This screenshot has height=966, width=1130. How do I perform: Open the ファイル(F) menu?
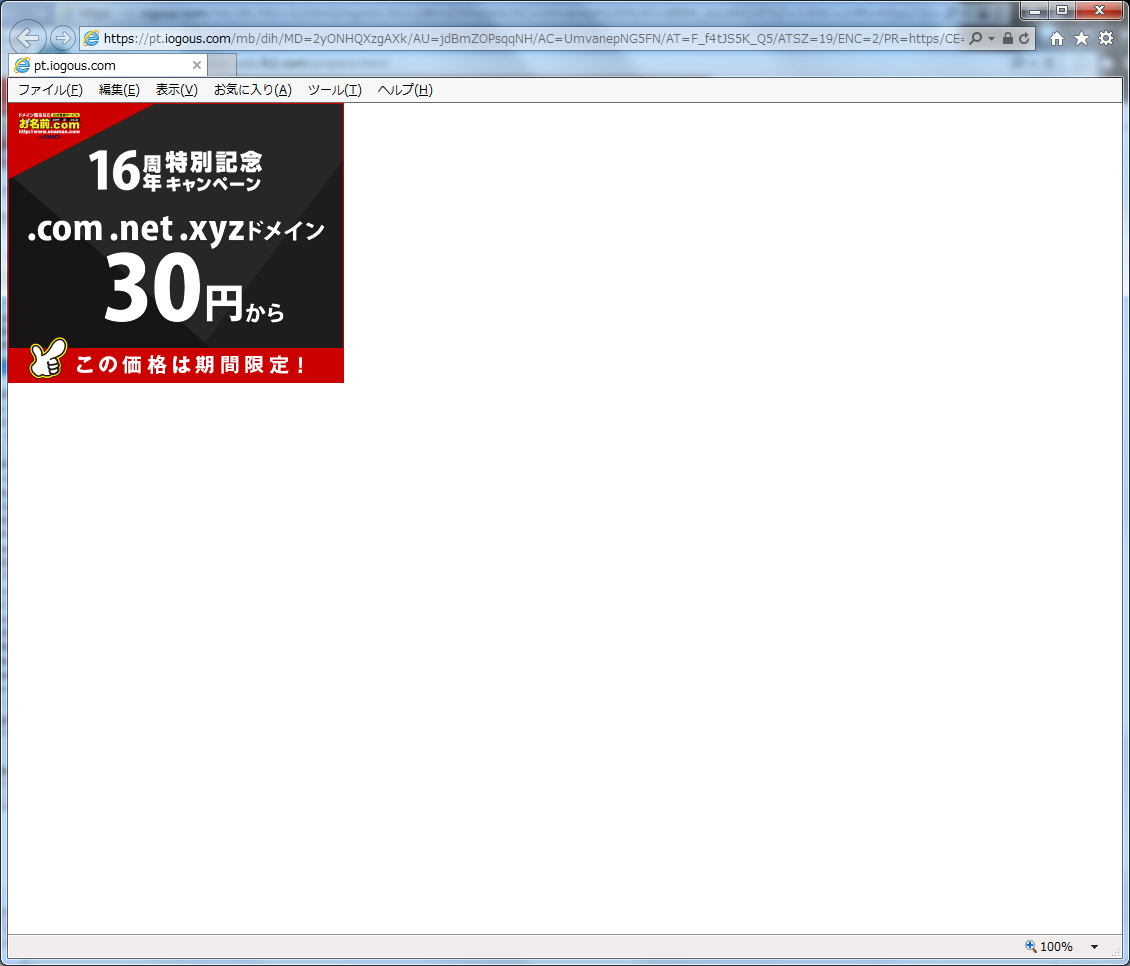click(50, 89)
